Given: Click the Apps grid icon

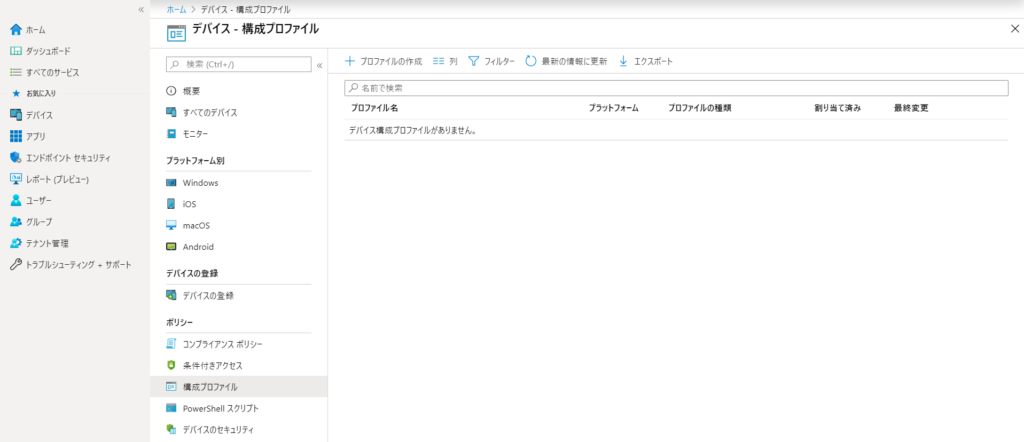Looking at the screenshot, I should [x=16, y=136].
